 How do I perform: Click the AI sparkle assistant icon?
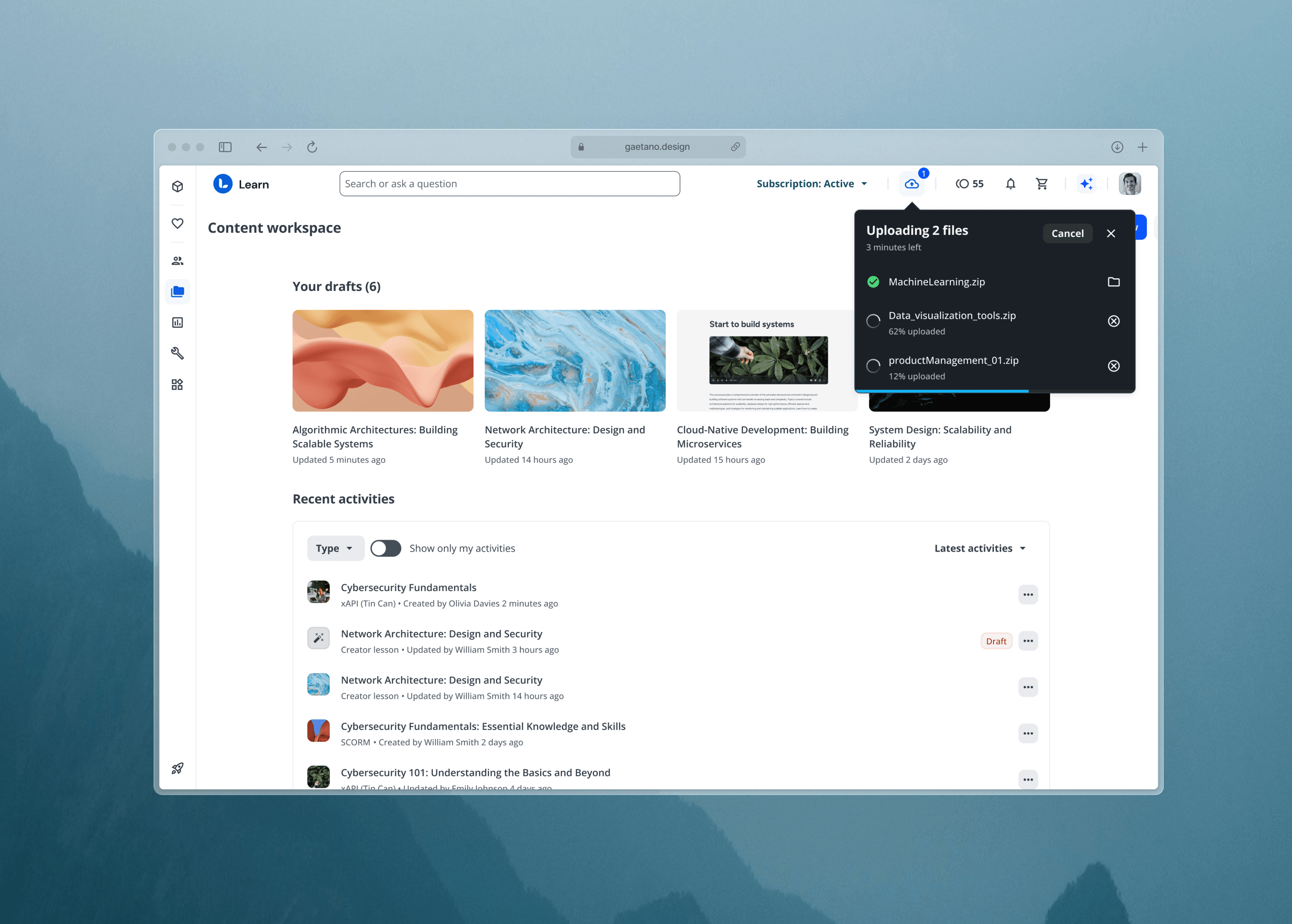[1086, 184]
